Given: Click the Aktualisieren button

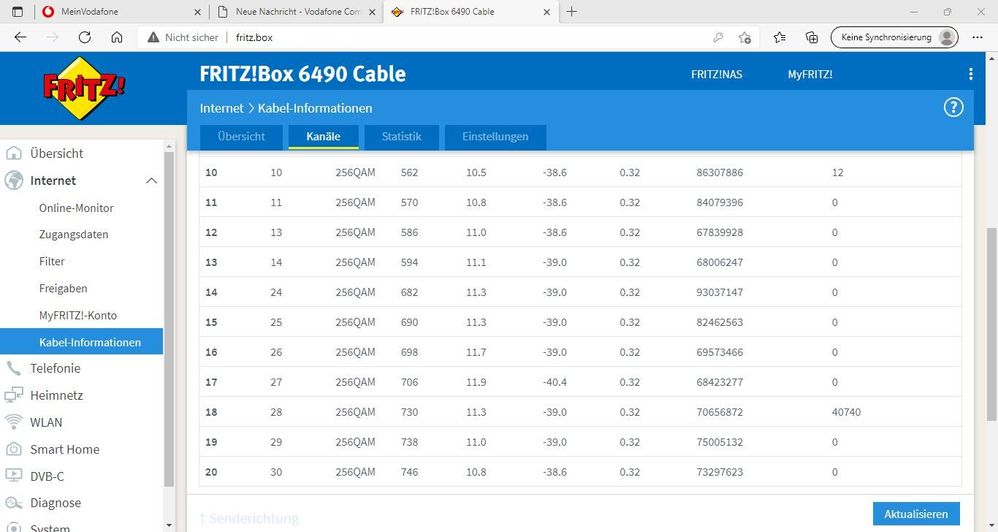Looking at the screenshot, I should pyautogui.click(x=916, y=514).
